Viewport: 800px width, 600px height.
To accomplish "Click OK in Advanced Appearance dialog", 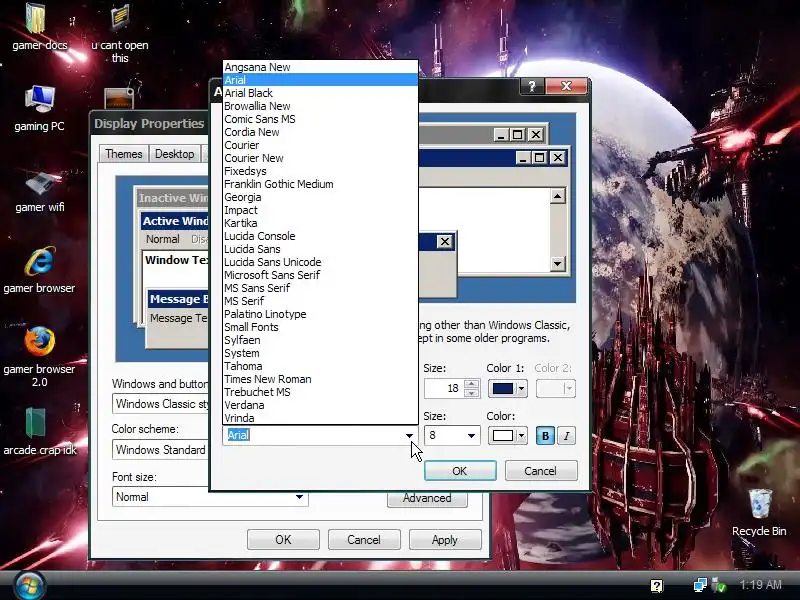I will click(460, 470).
